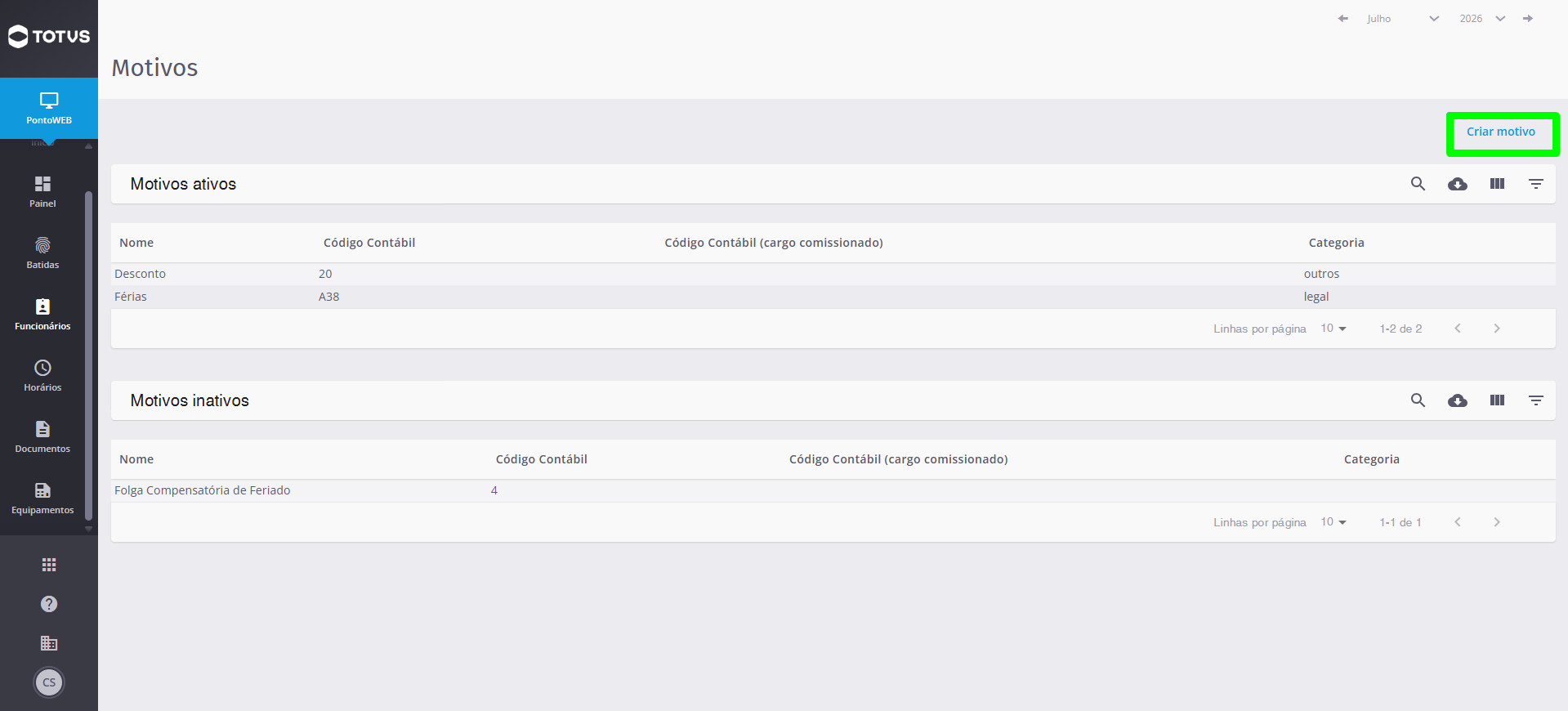Image resolution: width=1568 pixels, height=711 pixels.
Task: Go to next month arrow
Action: 1528,18
